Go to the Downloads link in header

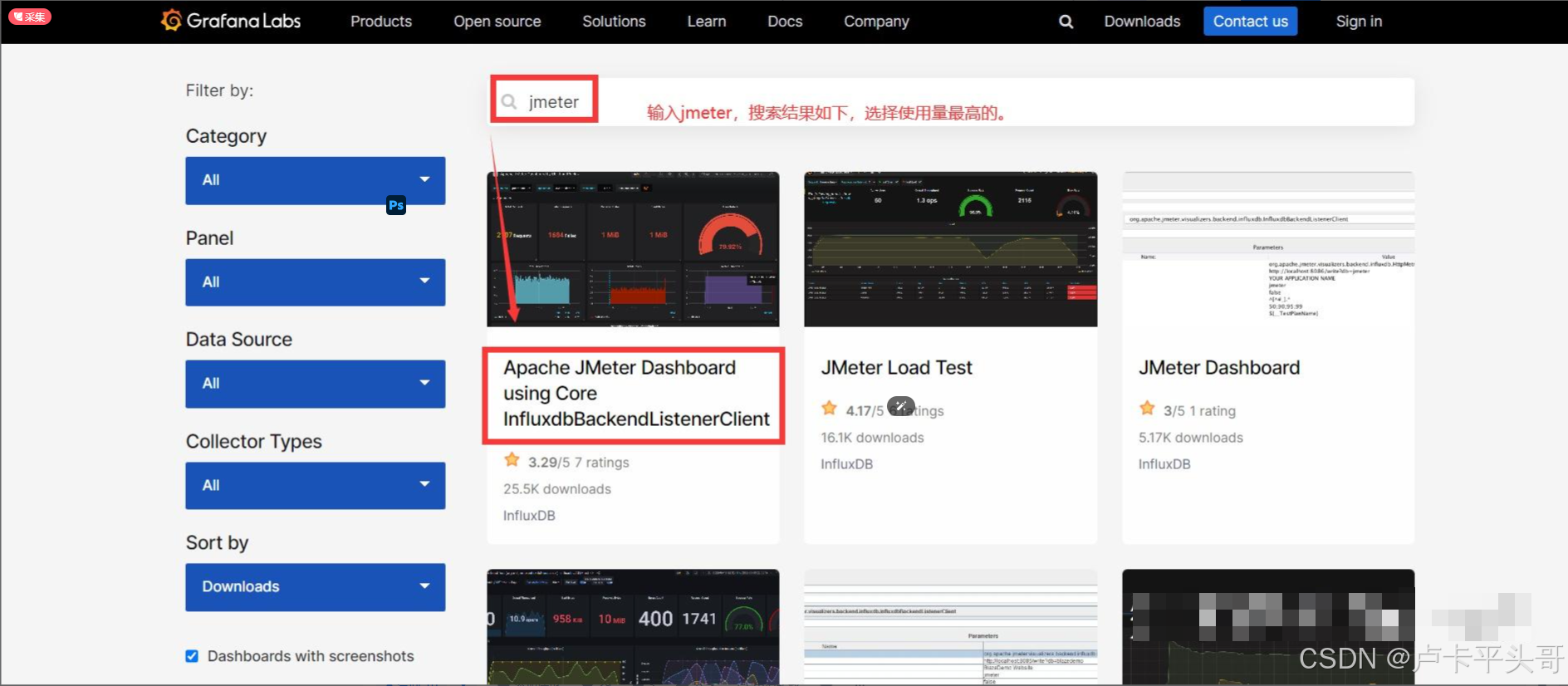(x=1142, y=22)
